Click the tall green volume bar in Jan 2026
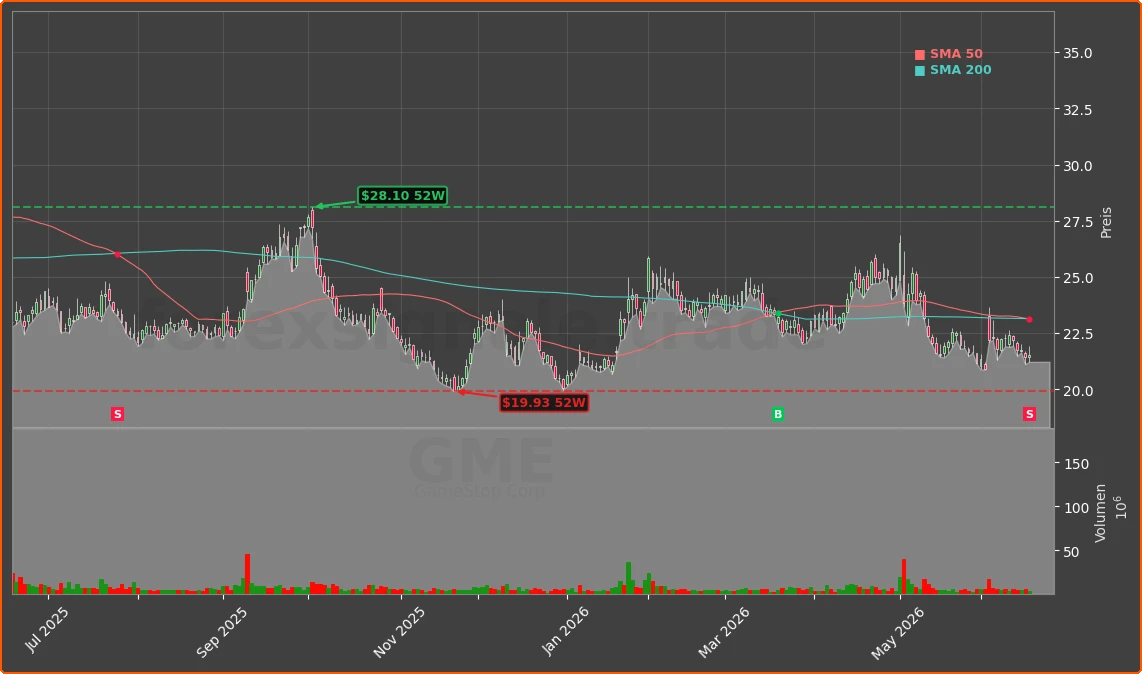1142x674 pixels. tap(629, 578)
